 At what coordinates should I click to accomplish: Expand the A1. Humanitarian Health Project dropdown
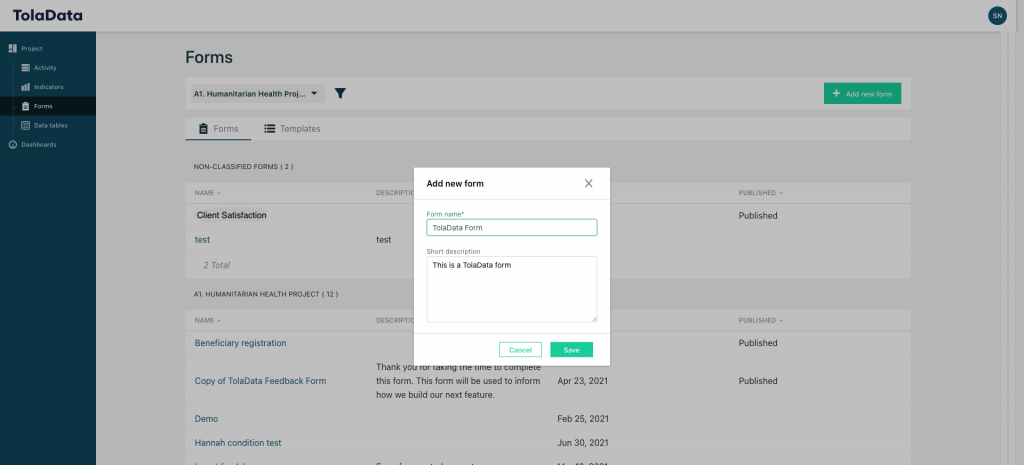256,93
